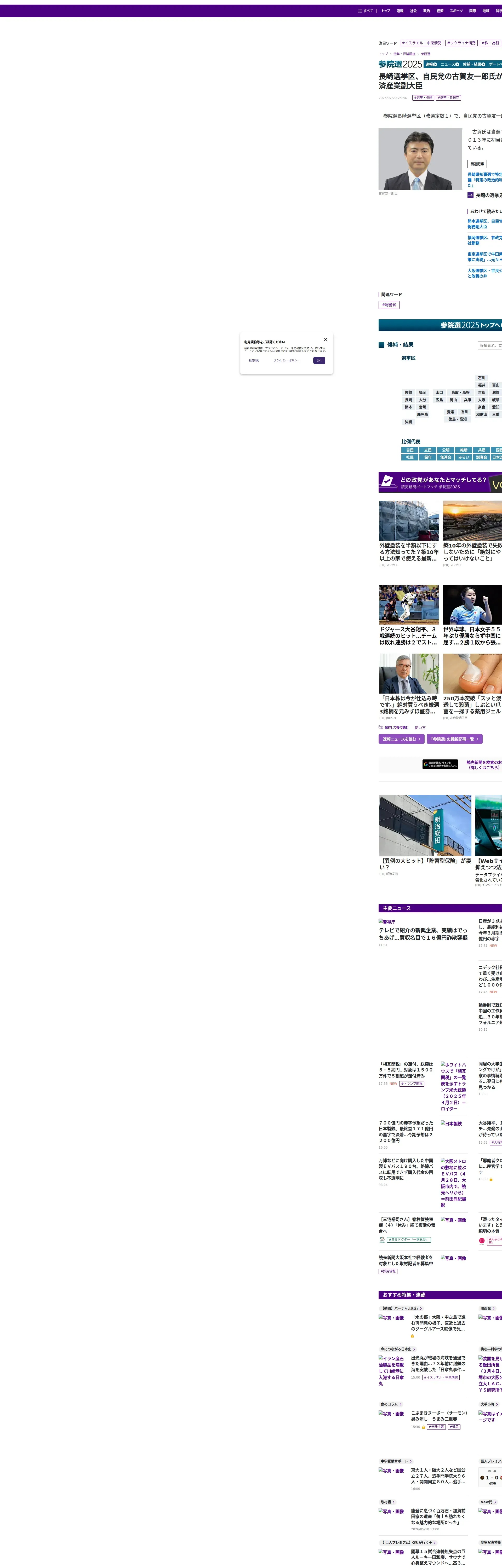Screen dimensions: 502x1568
Task: Select 鳥取・島根 on the 選挙区 map
Action: tap(461, 393)
